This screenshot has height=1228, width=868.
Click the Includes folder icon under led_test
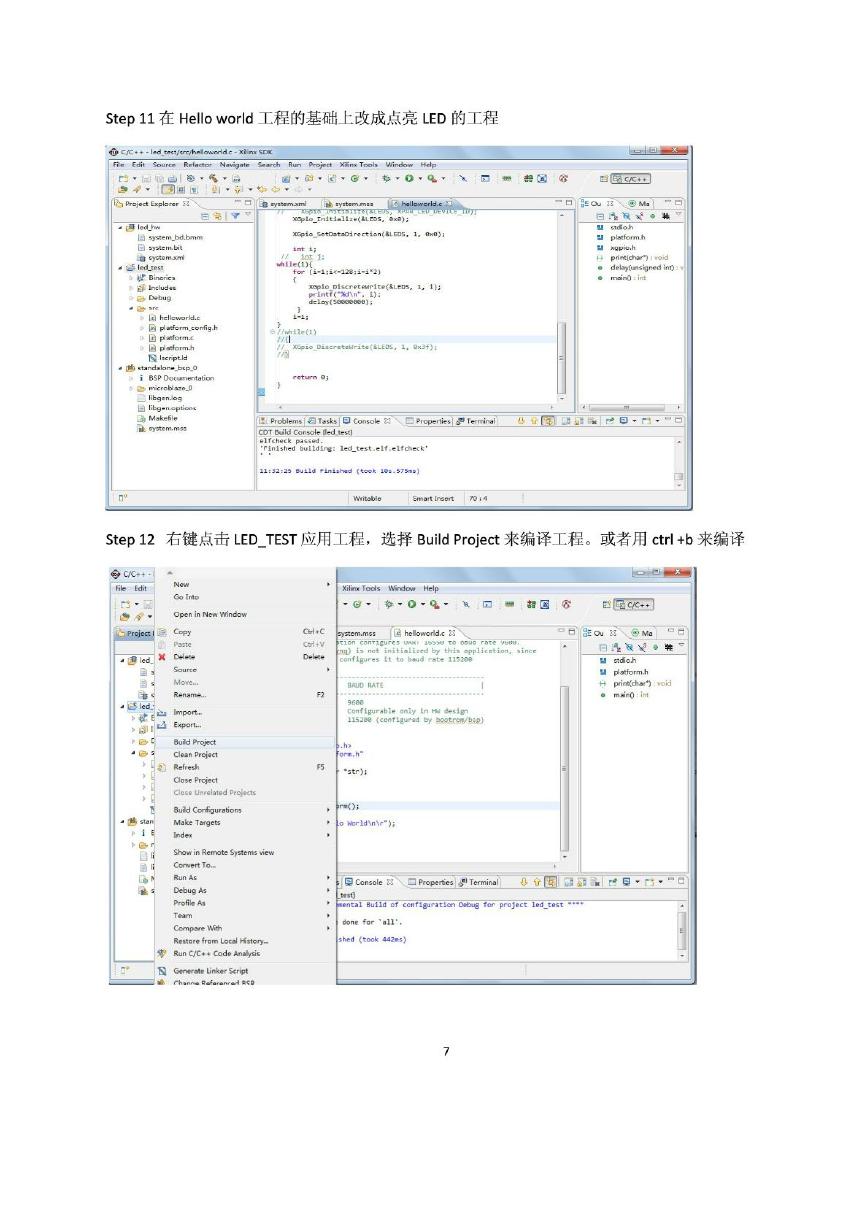141,288
